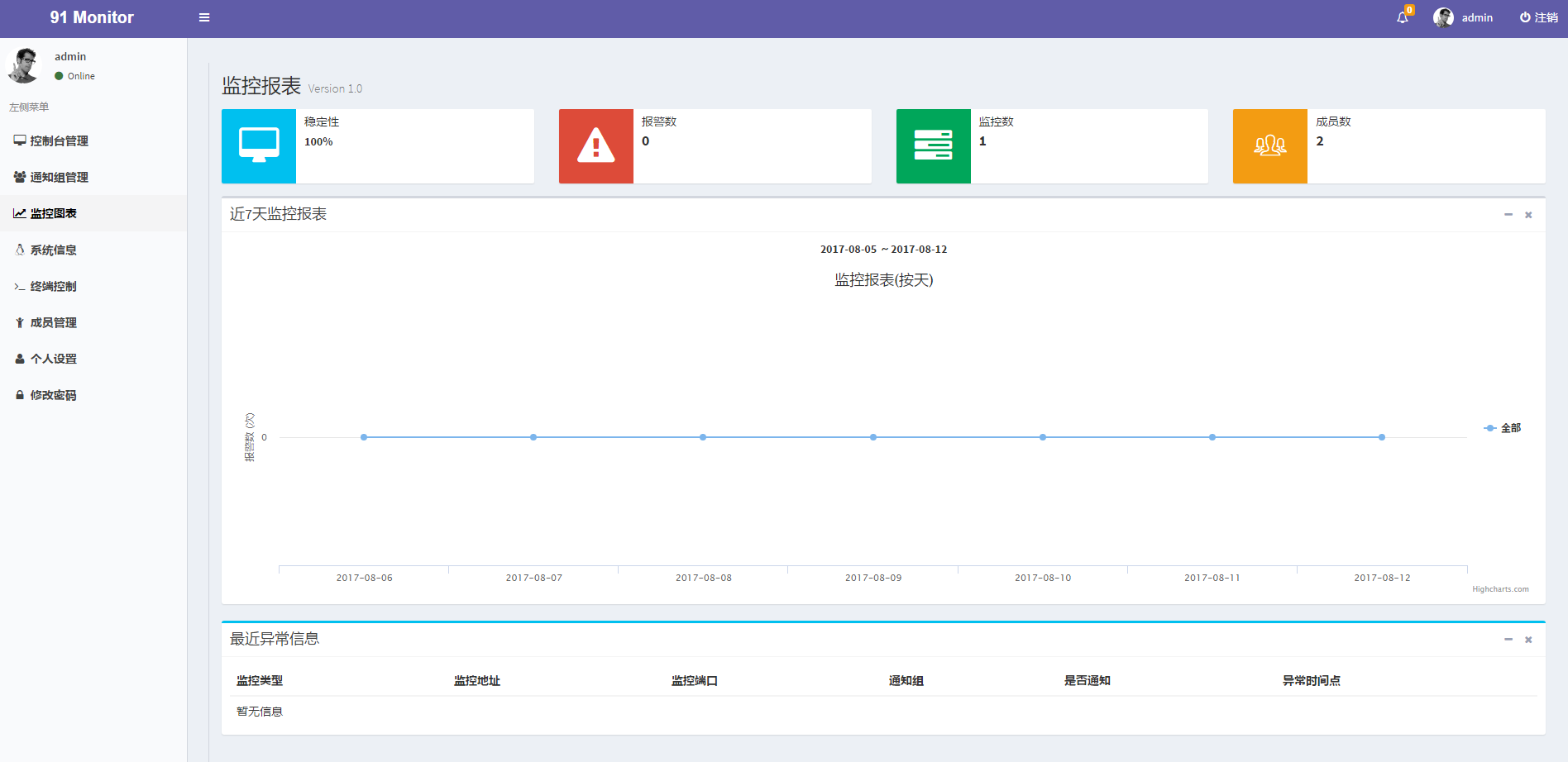Viewport: 1568px width, 762px height.
Task: Collapse the 最近异常信息 panel
Action: tap(1508, 640)
